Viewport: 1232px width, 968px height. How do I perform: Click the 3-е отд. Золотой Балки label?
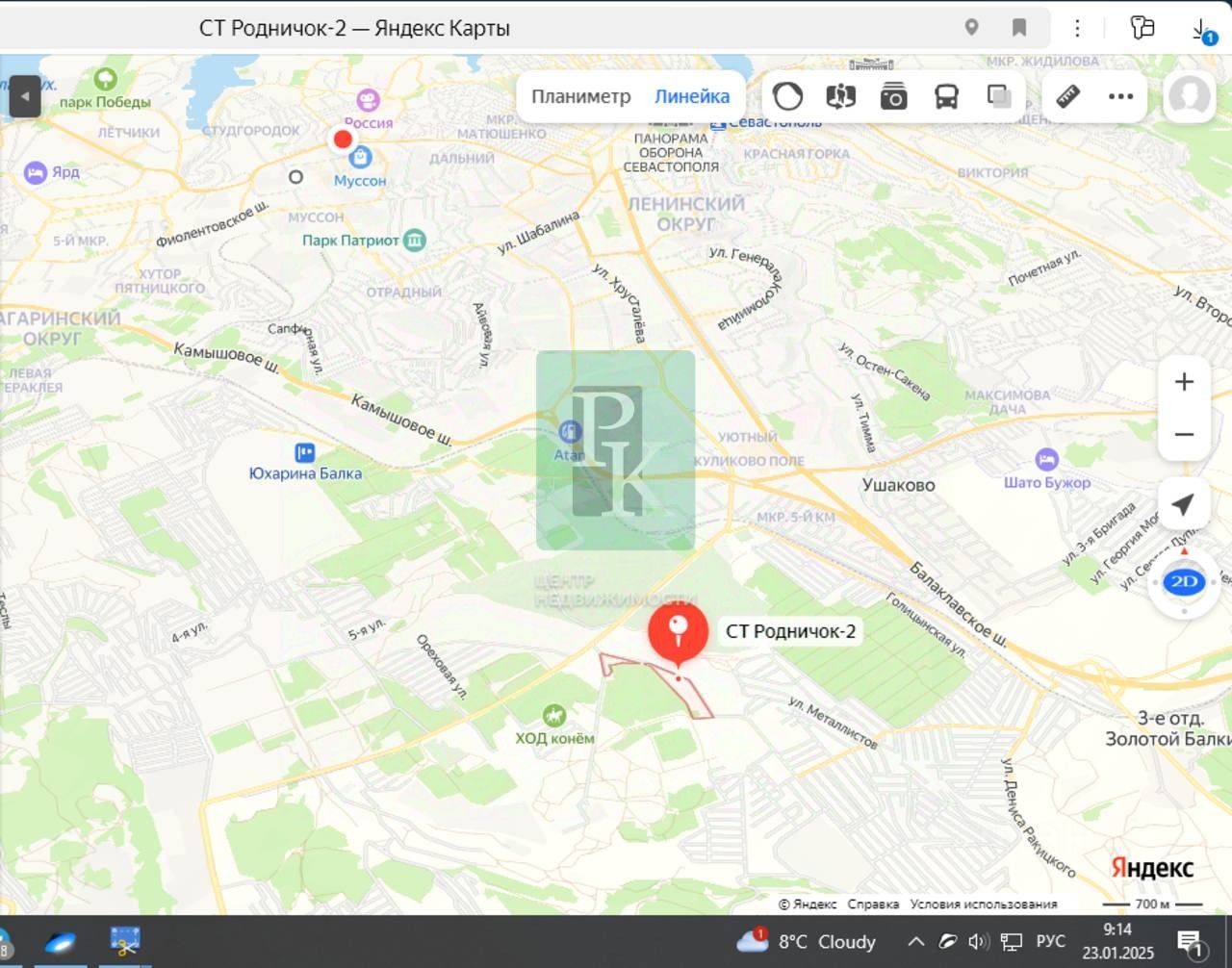coord(1169,728)
